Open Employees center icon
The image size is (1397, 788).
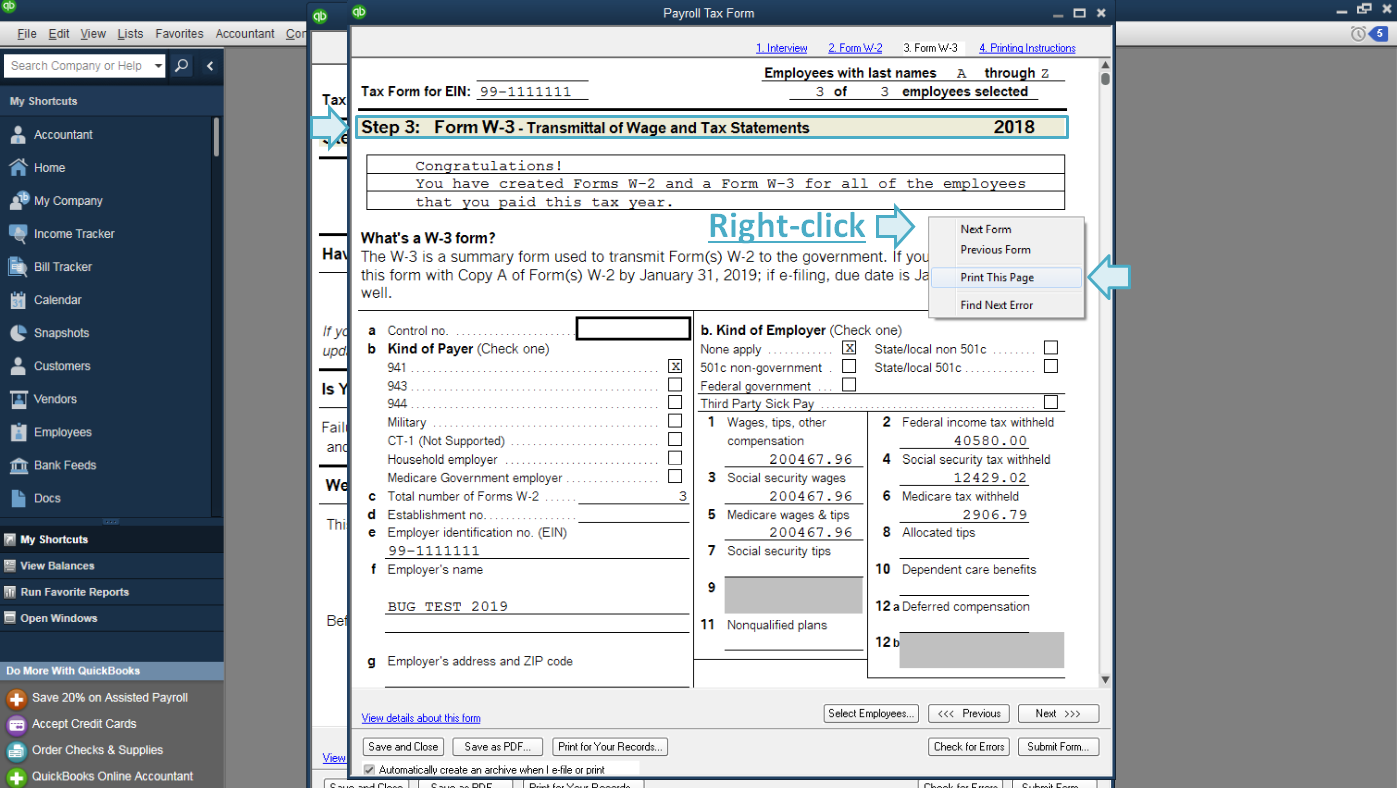(x=18, y=431)
